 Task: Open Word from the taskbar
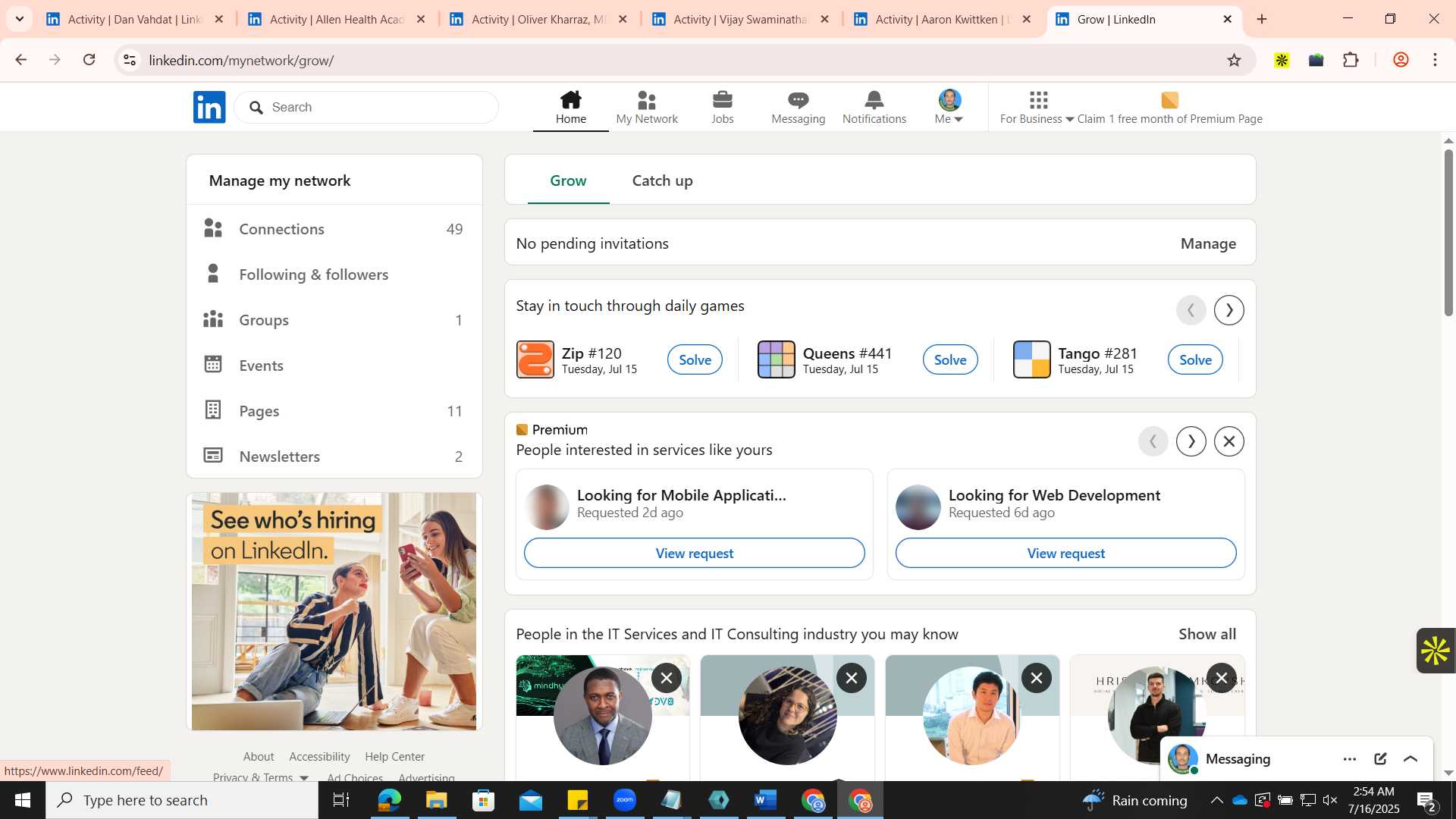[x=765, y=800]
